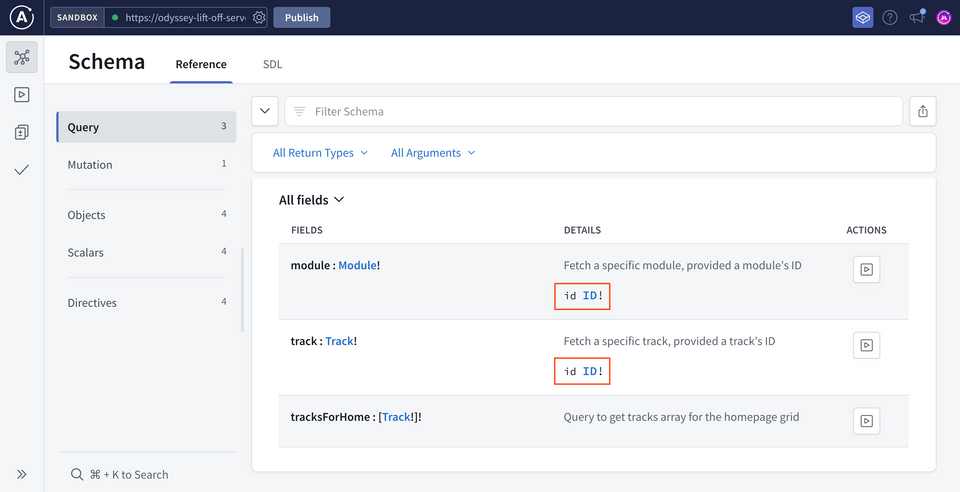Open the Explorer play sidebar icon
Image resolution: width=960 pixels, height=492 pixels.
click(22, 95)
